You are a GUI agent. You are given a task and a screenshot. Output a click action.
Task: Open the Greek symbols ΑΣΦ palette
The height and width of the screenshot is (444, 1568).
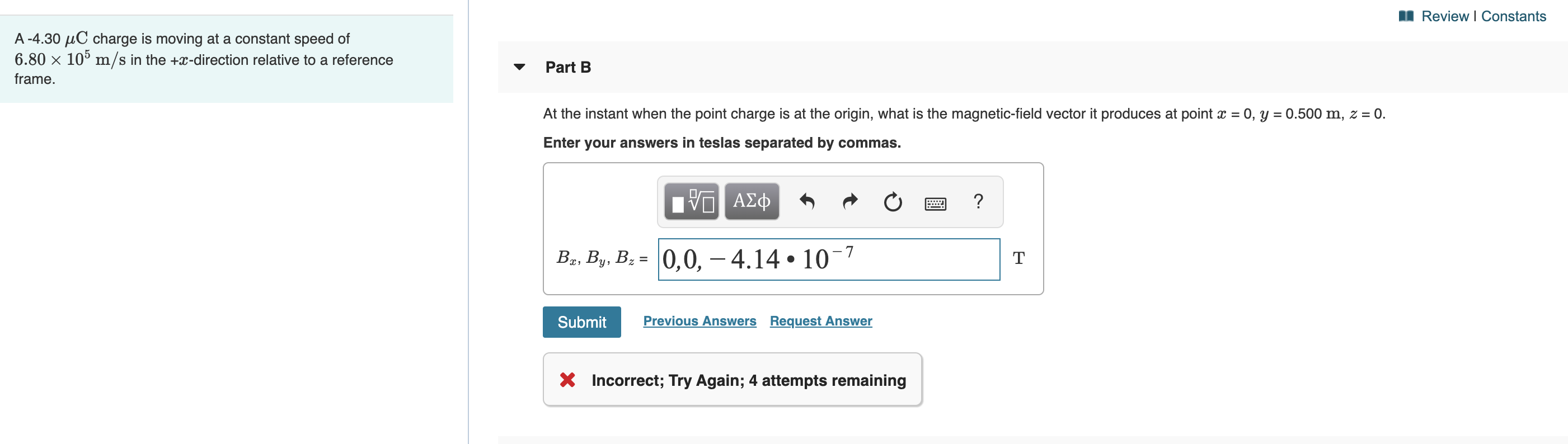click(751, 201)
